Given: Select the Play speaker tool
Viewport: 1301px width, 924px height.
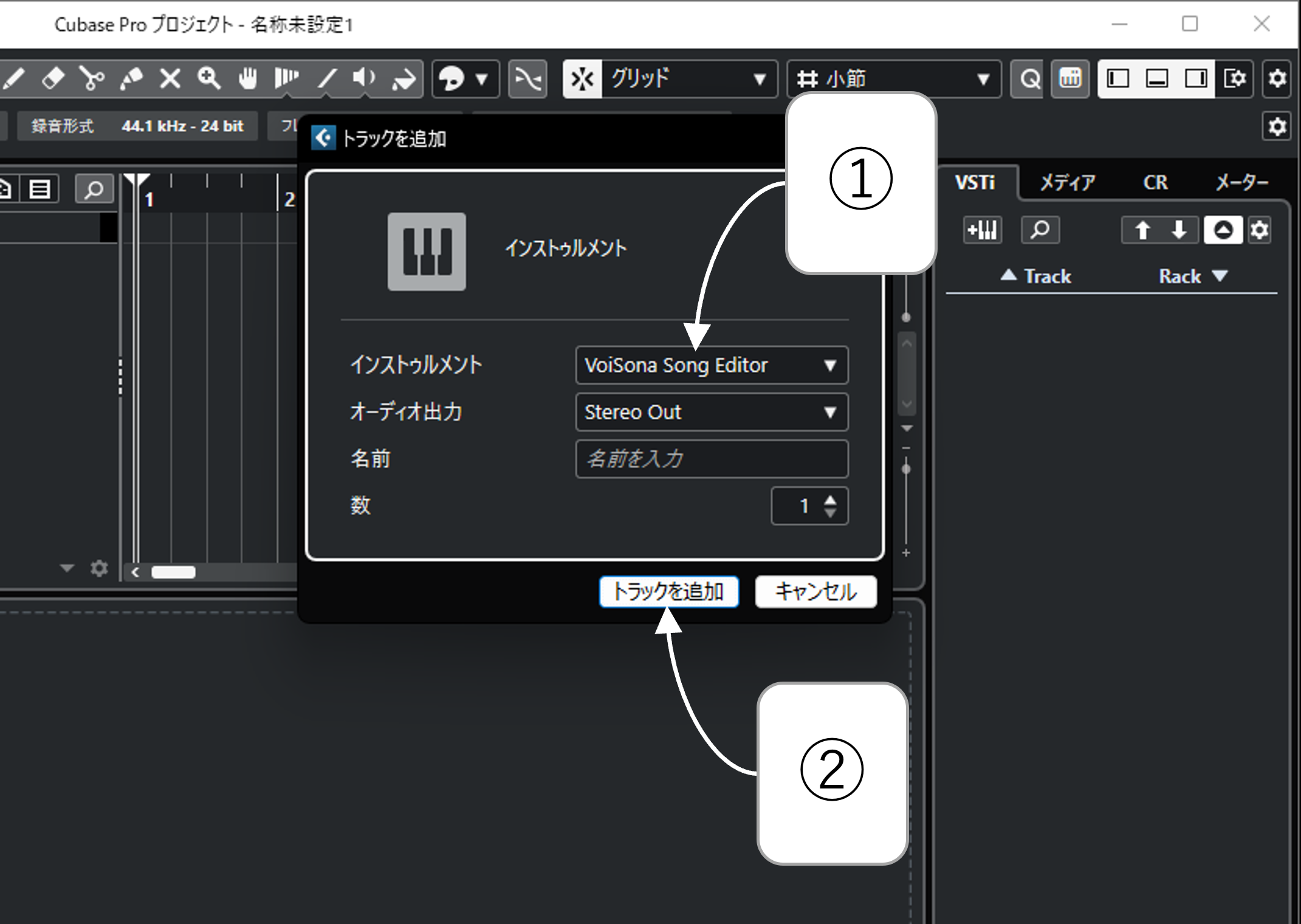Looking at the screenshot, I should point(364,79).
